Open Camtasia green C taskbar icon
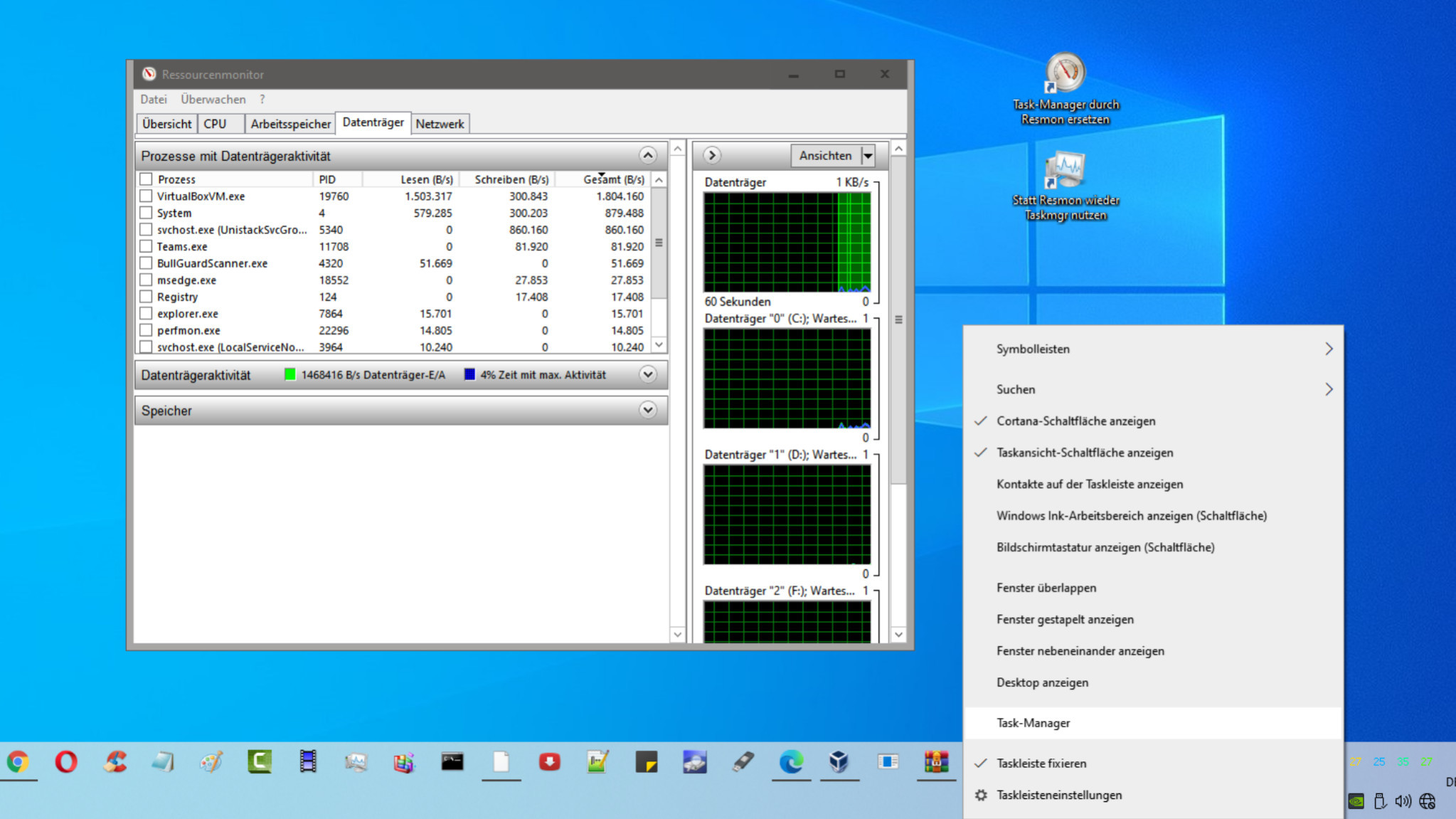 click(x=260, y=762)
